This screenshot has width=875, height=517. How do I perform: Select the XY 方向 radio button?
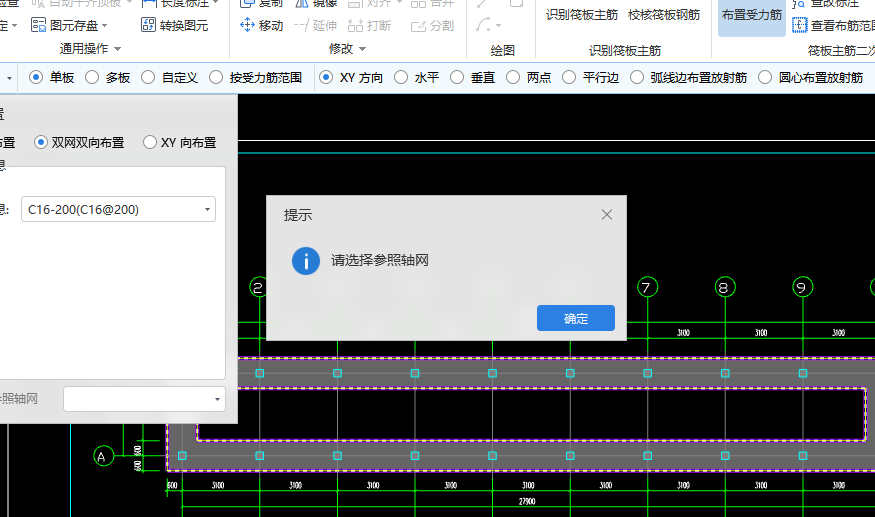pos(326,77)
